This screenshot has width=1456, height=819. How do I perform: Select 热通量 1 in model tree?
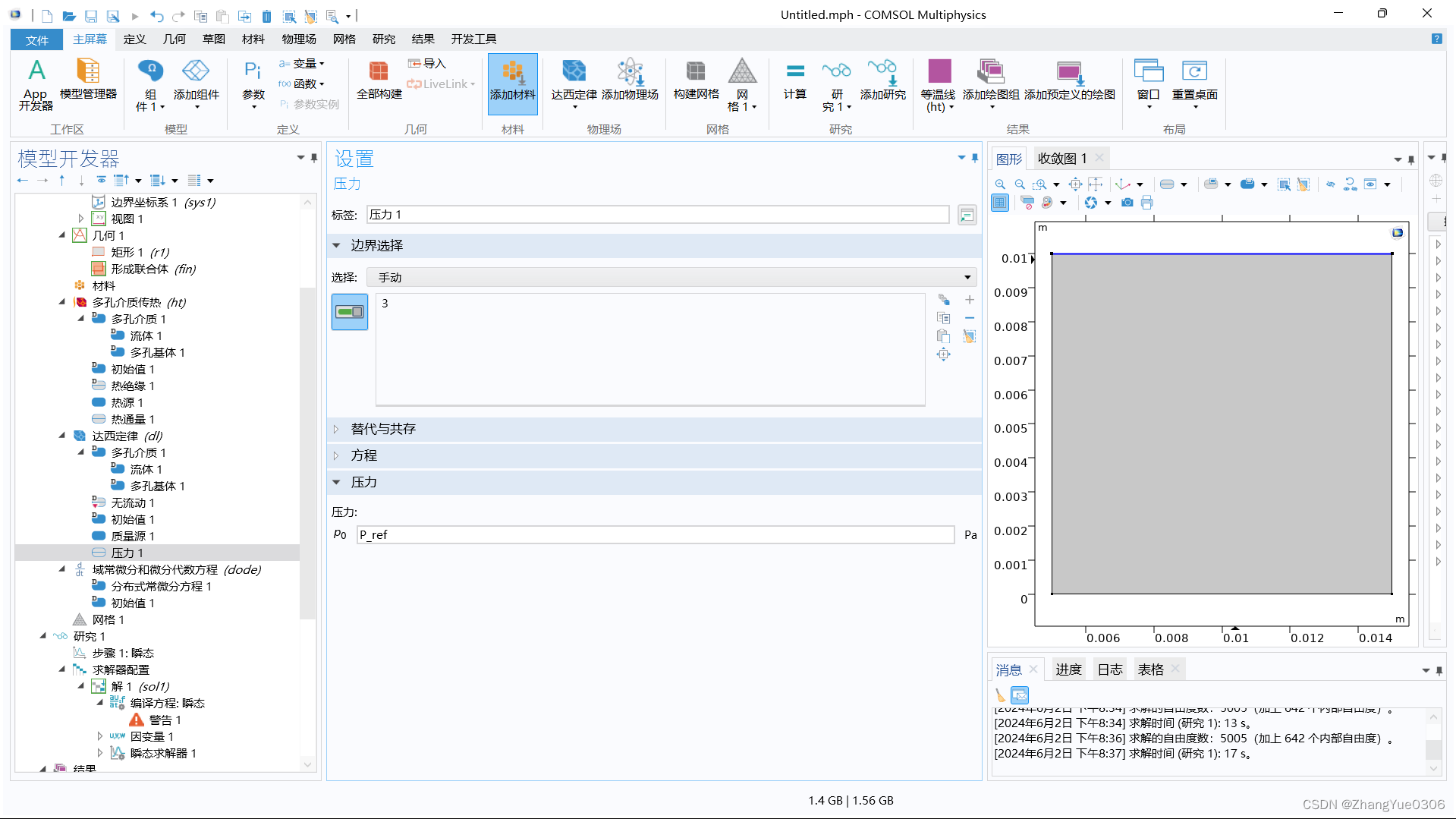[x=133, y=419]
